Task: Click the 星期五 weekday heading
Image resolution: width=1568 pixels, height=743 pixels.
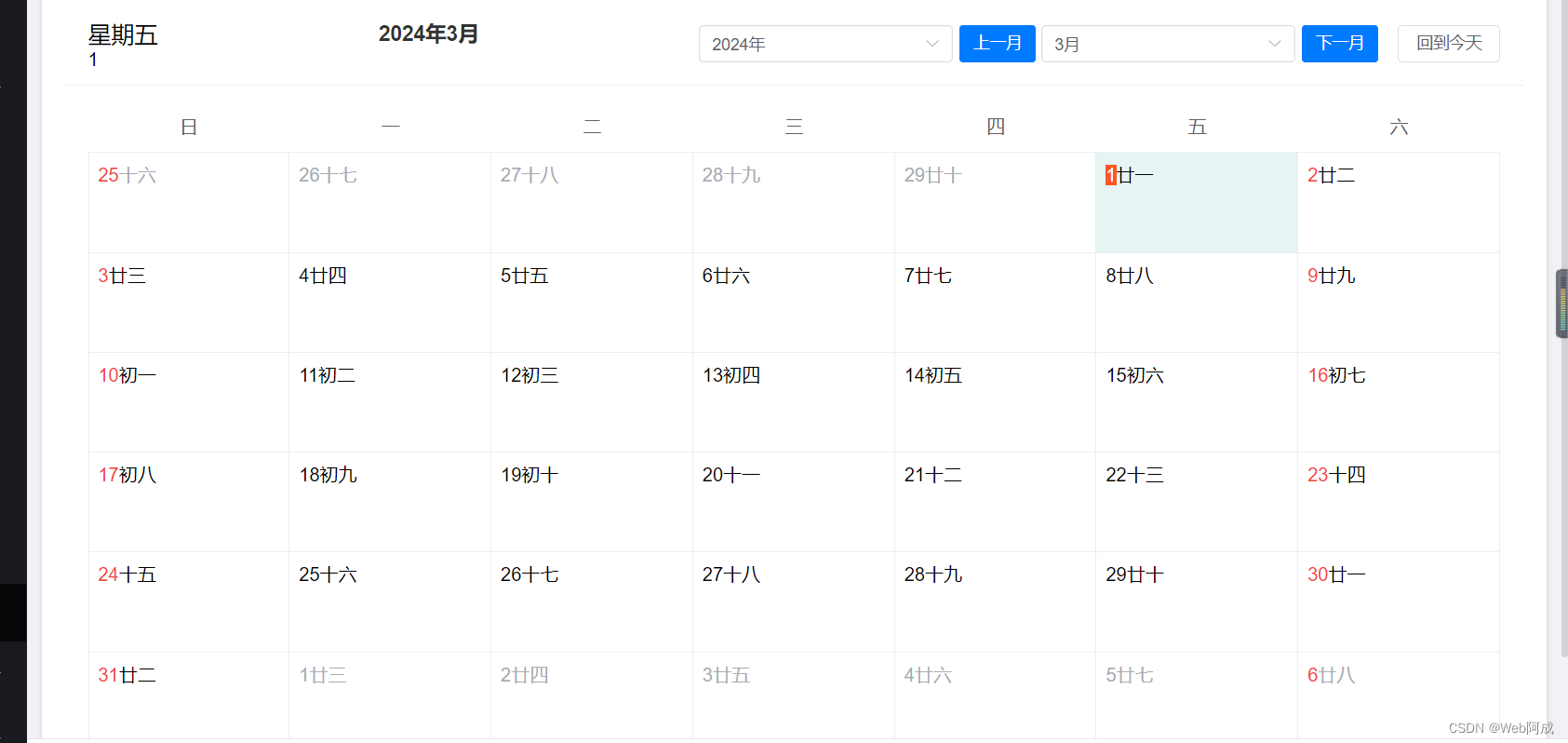Action: [123, 35]
